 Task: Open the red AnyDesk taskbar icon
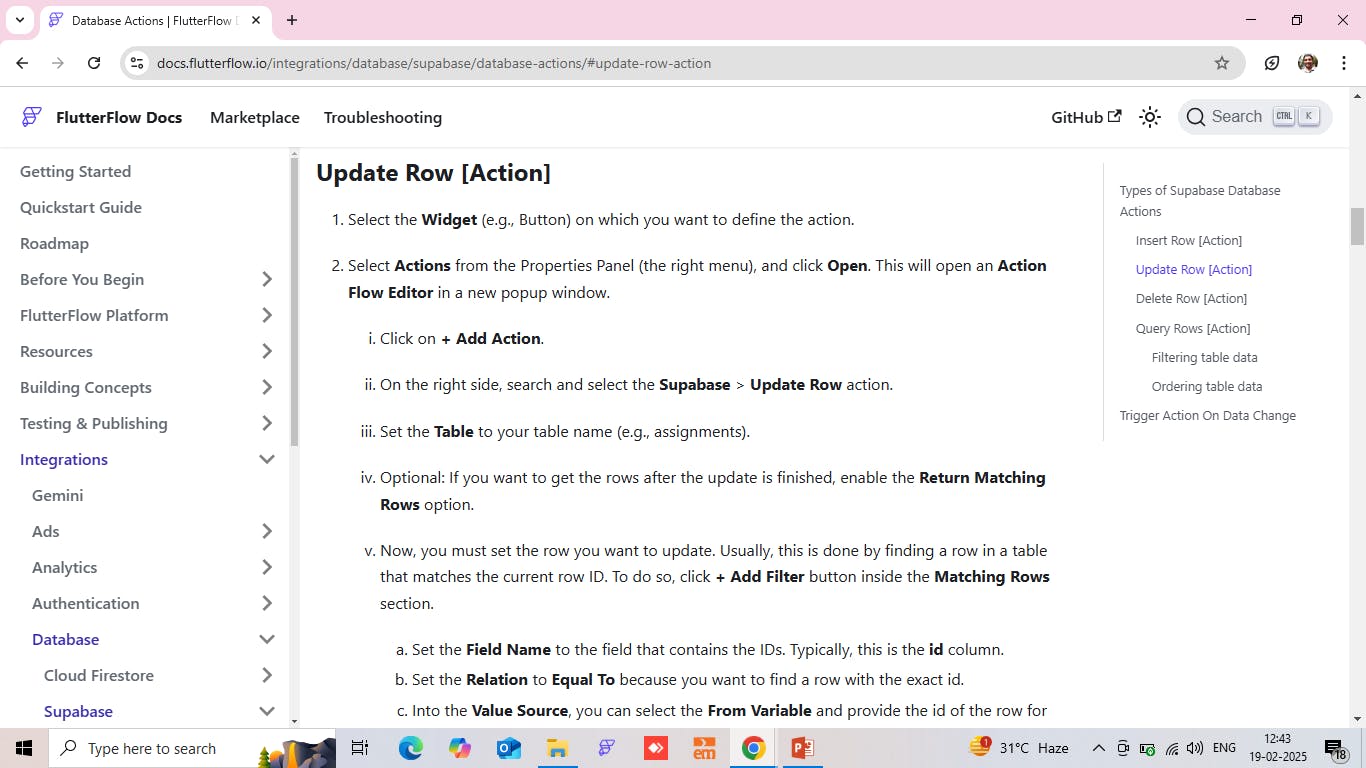click(x=655, y=748)
